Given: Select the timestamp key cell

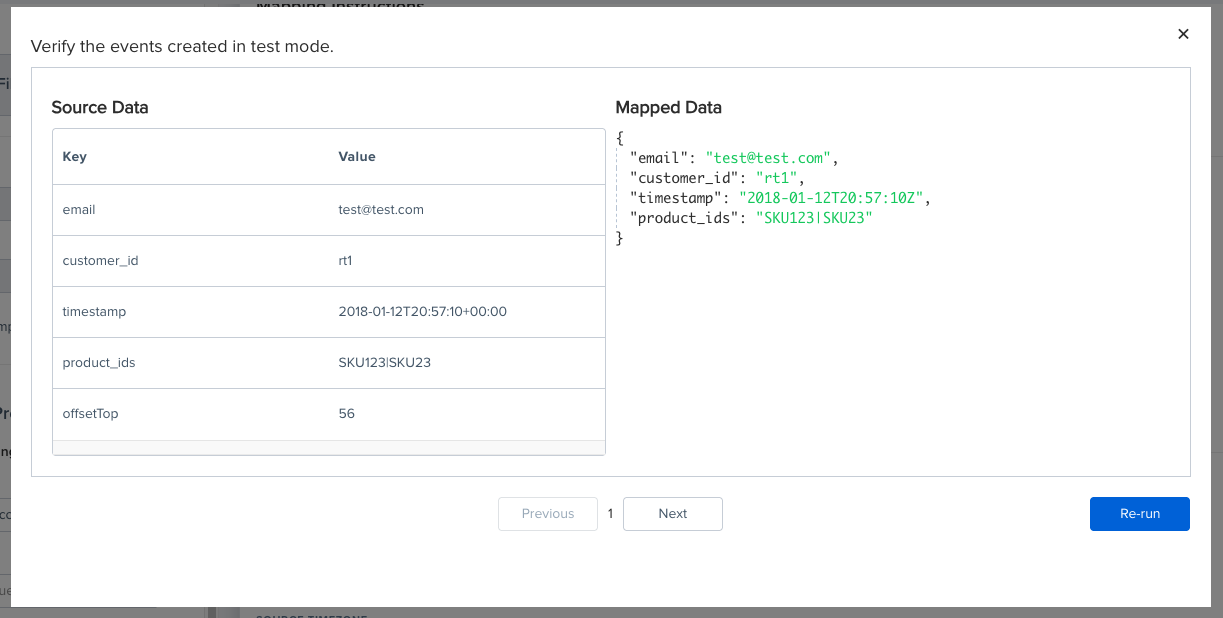Looking at the screenshot, I should [190, 312].
